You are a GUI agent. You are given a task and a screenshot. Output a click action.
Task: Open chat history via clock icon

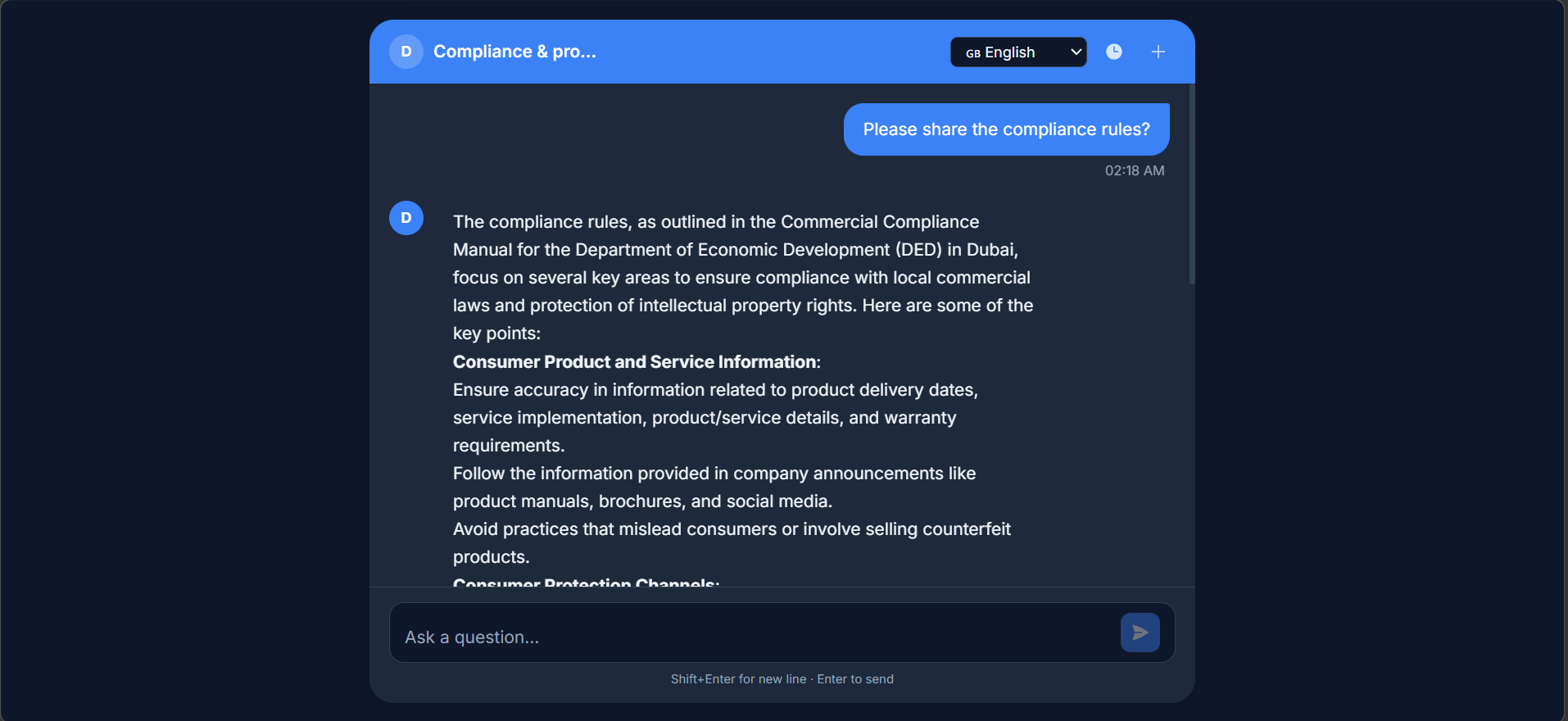click(1113, 52)
